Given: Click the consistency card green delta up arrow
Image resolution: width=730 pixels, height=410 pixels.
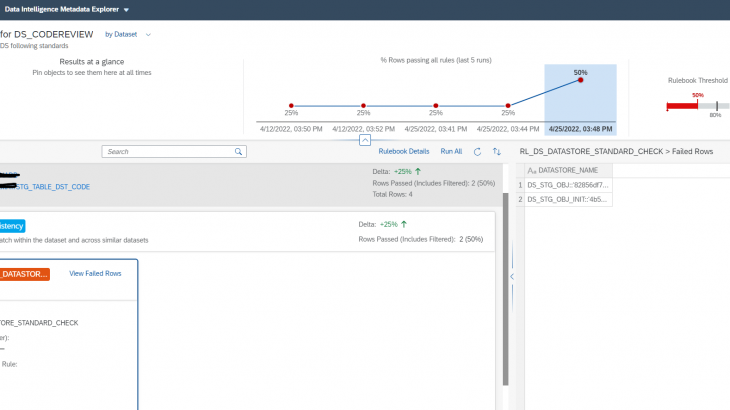Looking at the screenshot, I should click(x=404, y=224).
